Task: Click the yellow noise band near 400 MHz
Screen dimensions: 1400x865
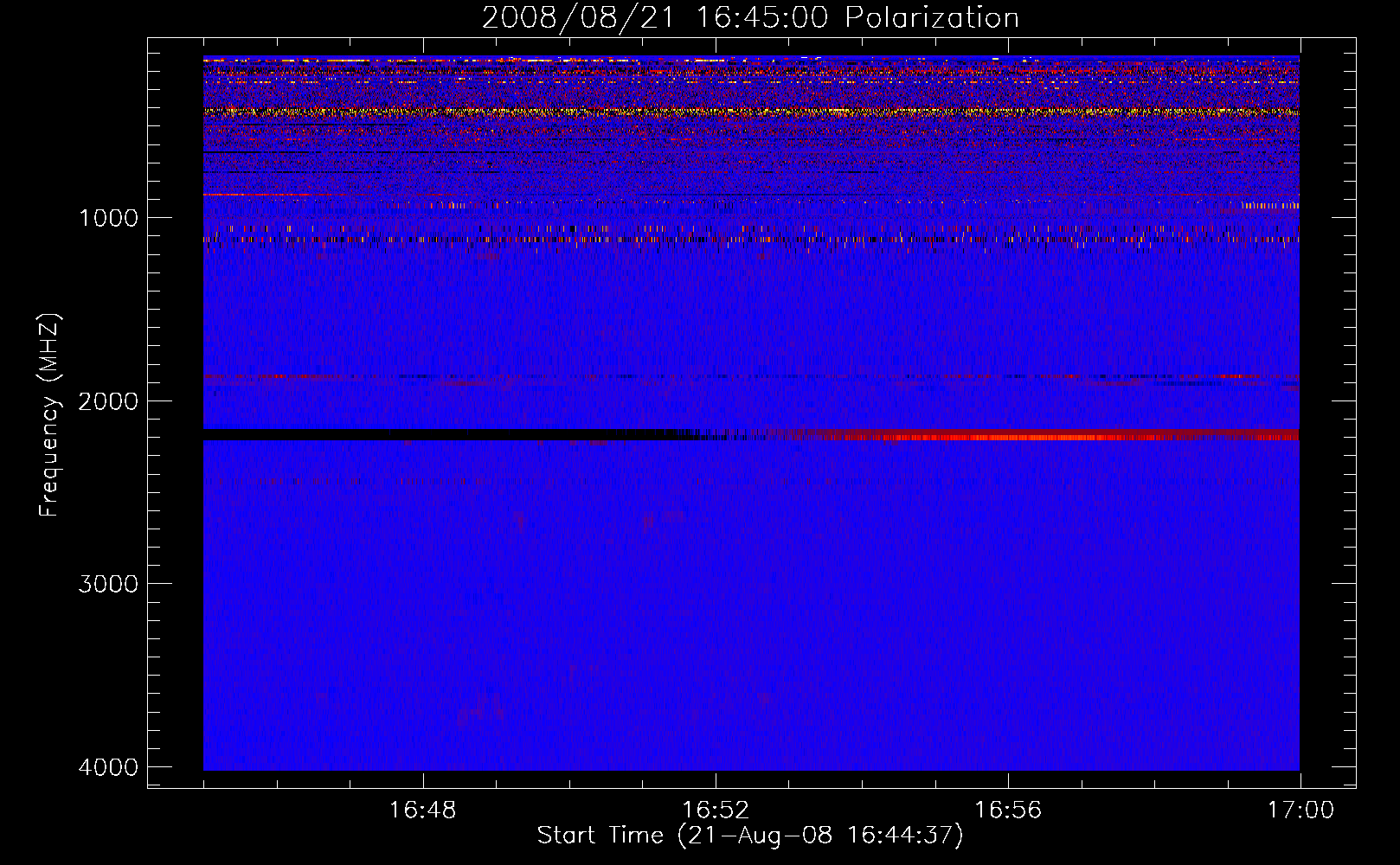Action: [751, 112]
